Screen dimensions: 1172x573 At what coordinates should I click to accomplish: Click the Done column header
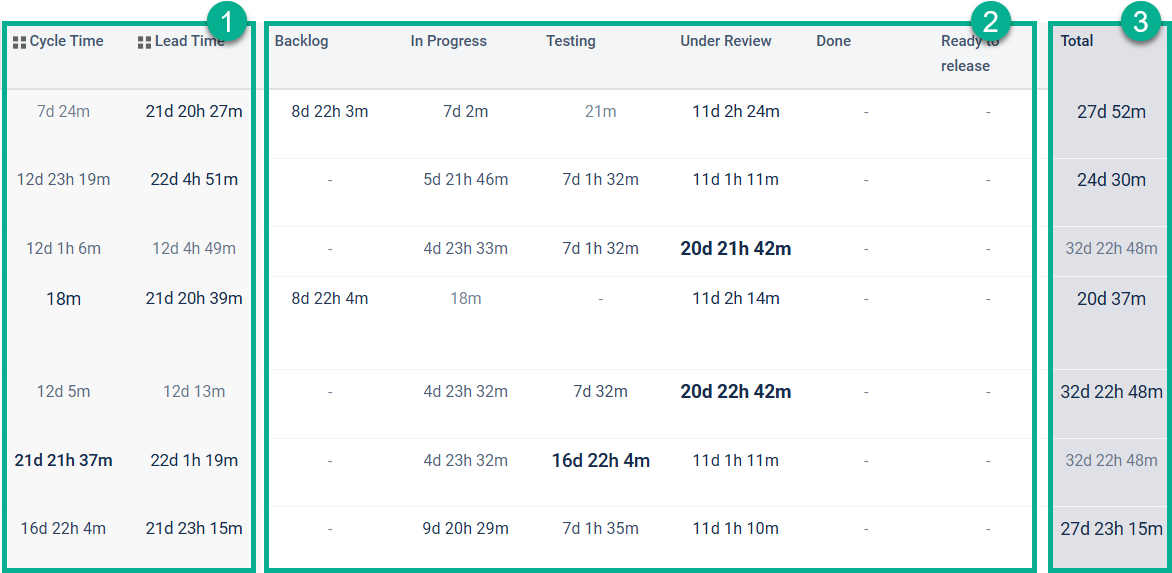click(833, 41)
